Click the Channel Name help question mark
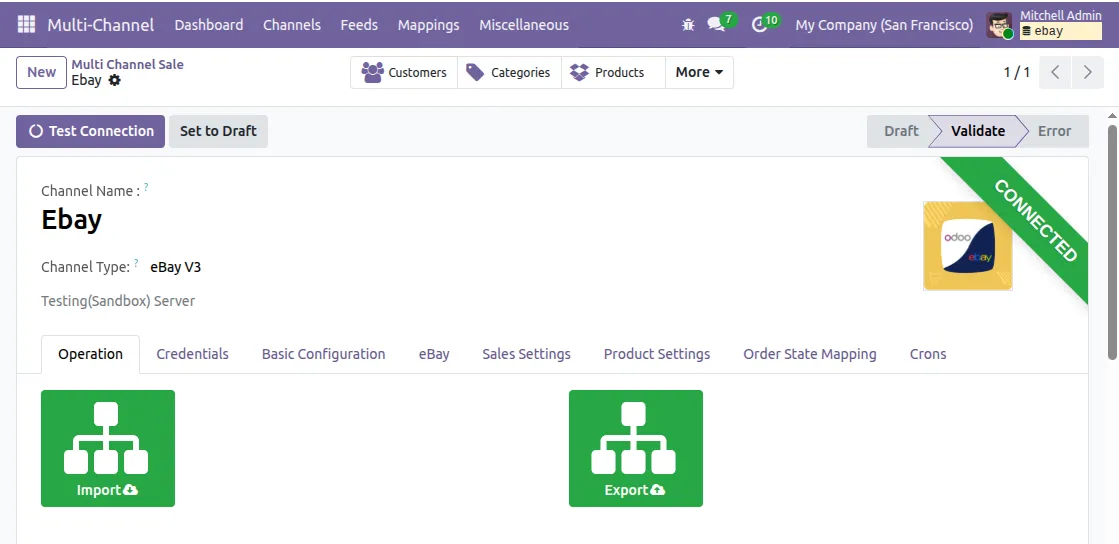The height and width of the screenshot is (544, 1119). click(146, 187)
